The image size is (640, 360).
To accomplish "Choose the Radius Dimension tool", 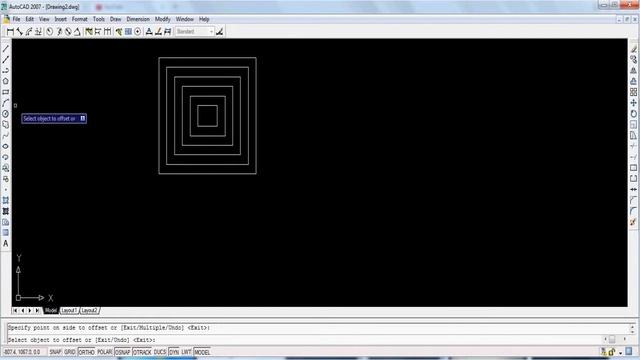I will click(49, 31).
